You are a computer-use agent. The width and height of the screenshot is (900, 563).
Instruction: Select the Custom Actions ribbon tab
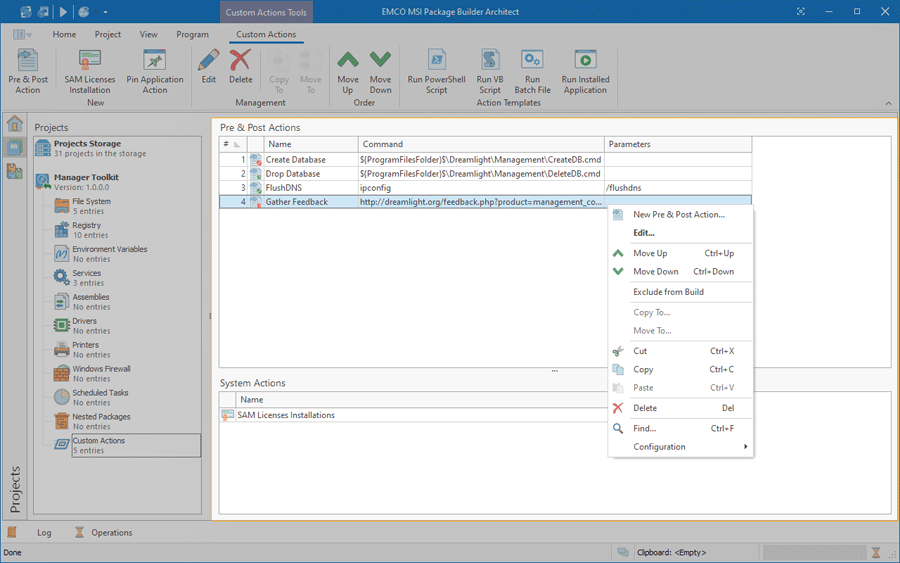(x=266, y=34)
